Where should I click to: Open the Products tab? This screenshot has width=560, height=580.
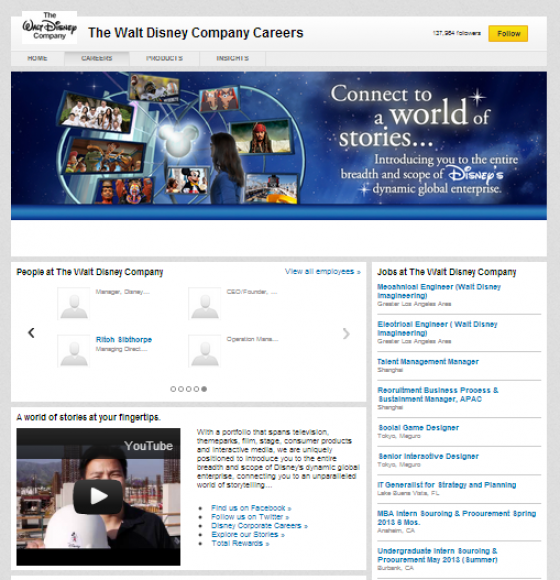pos(165,58)
